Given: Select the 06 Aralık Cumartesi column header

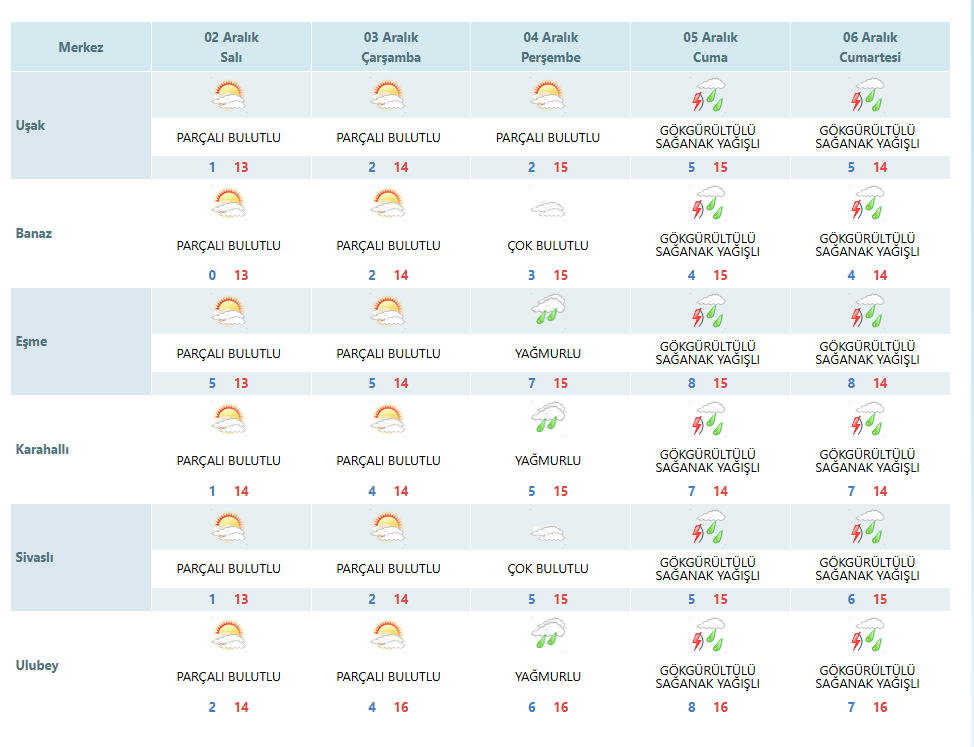Looking at the screenshot, I should [870, 47].
